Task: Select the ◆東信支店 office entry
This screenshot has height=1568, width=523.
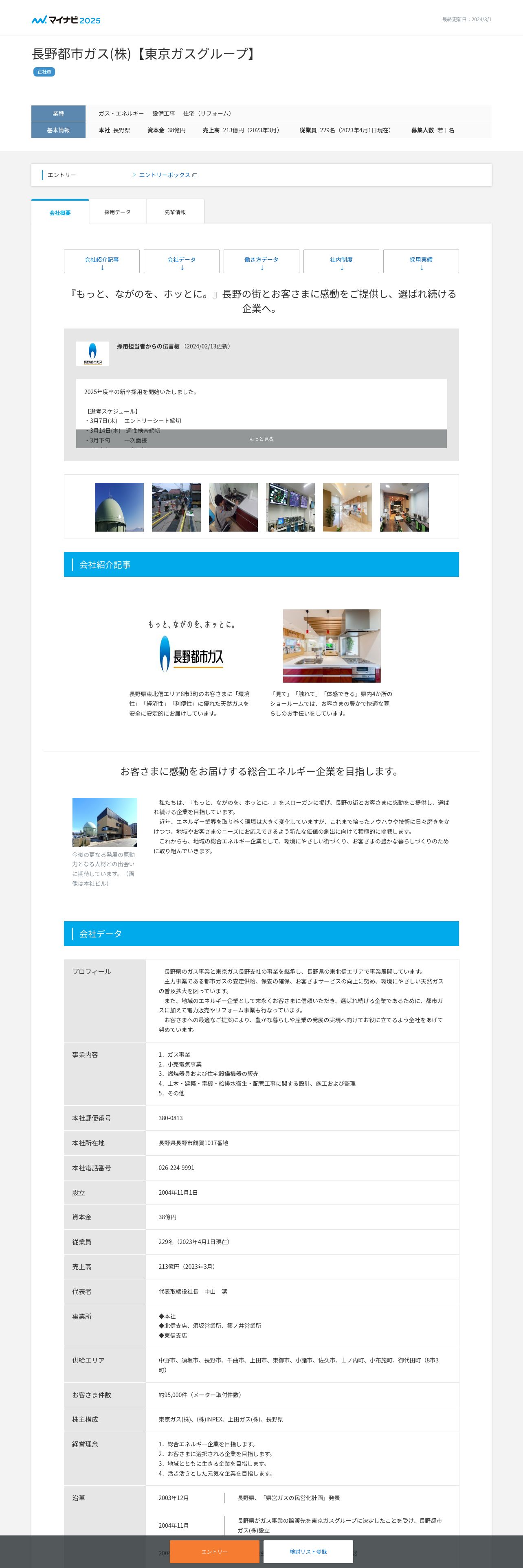Action: 173,1336
